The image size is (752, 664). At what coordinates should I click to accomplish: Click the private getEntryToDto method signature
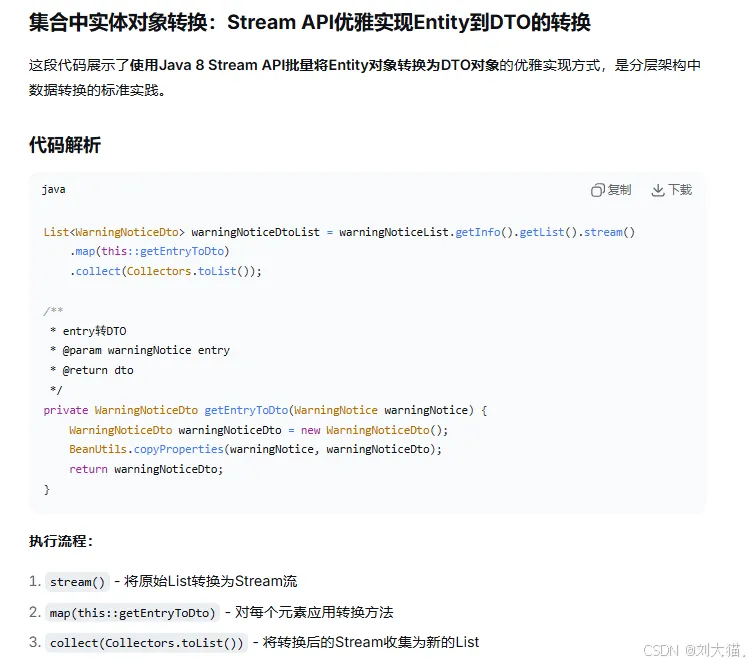coord(265,410)
